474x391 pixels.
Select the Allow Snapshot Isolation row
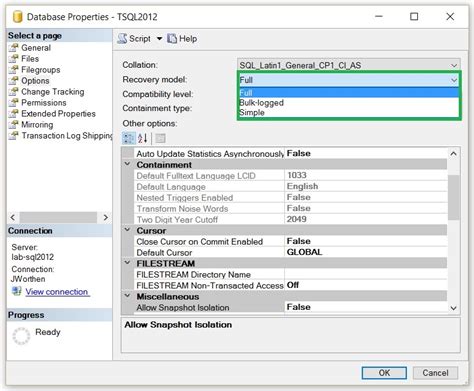point(291,307)
